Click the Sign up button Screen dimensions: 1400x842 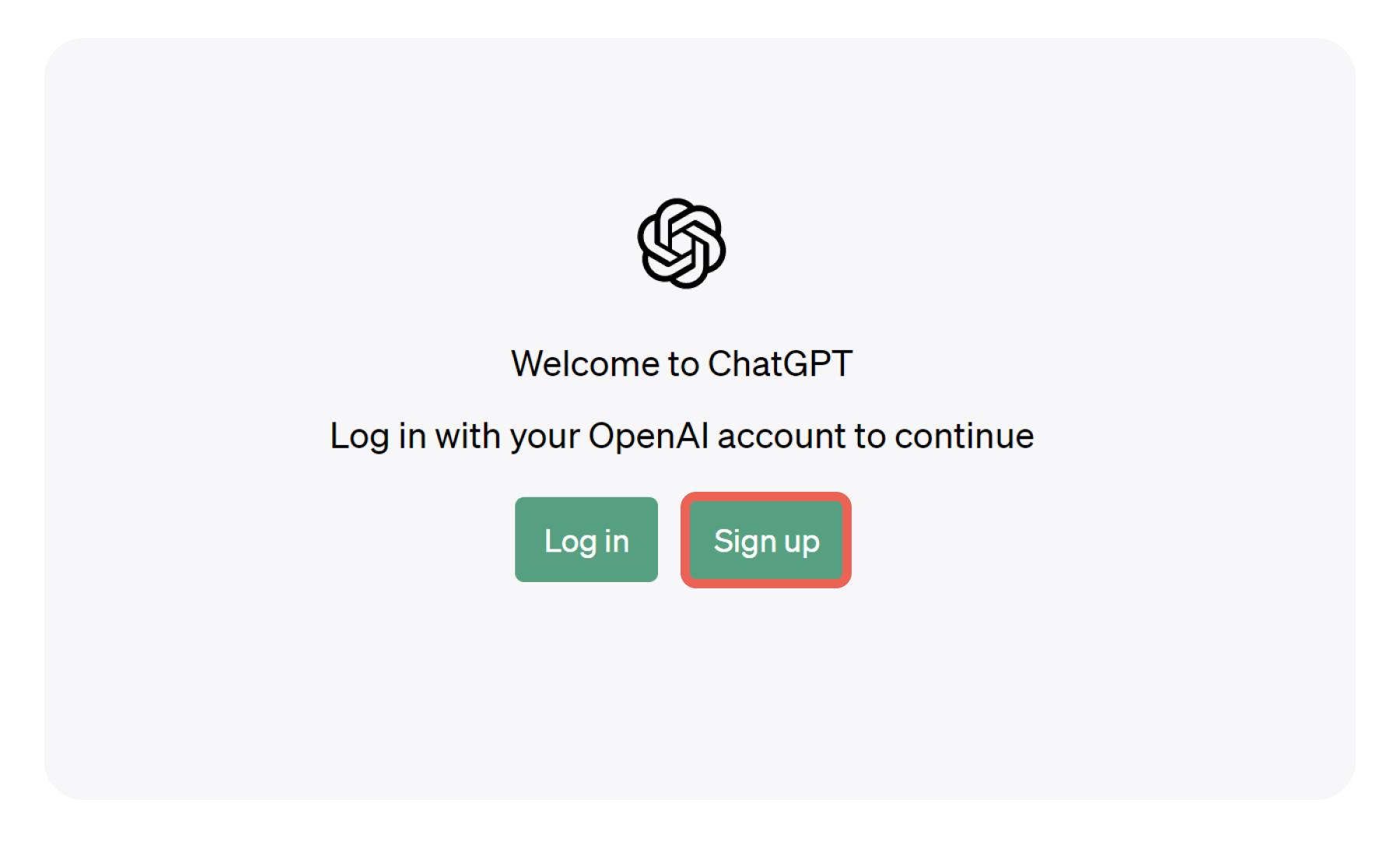(x=766, y=540)
